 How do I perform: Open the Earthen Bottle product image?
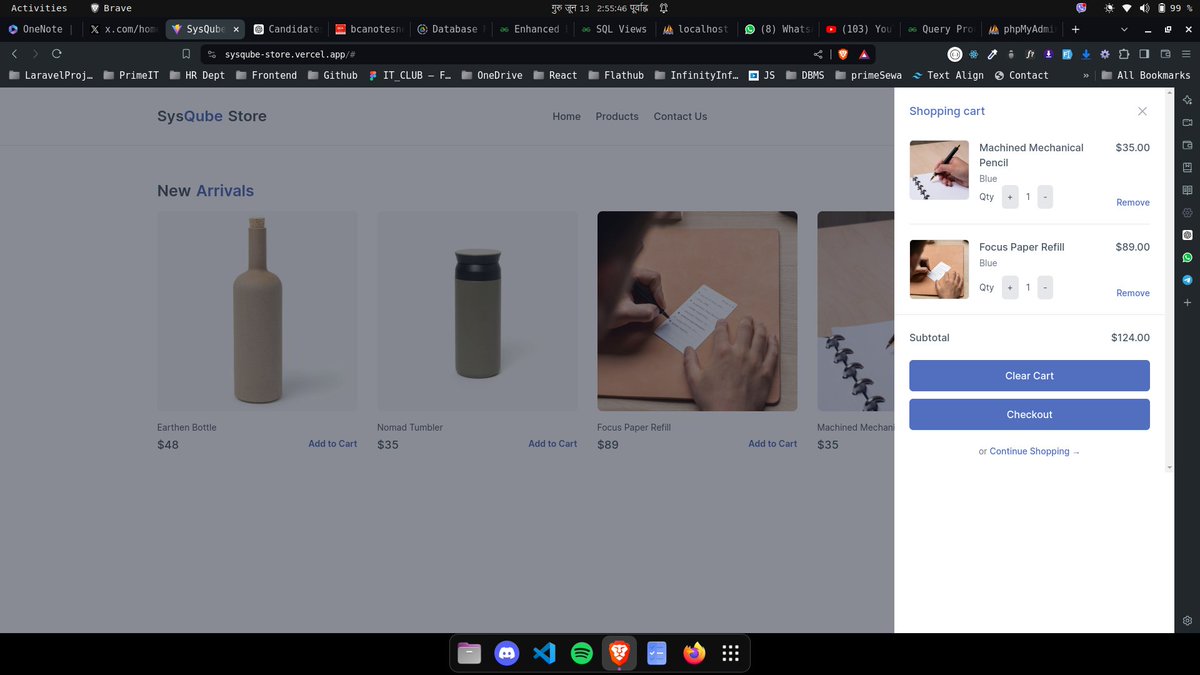point(257,311)
